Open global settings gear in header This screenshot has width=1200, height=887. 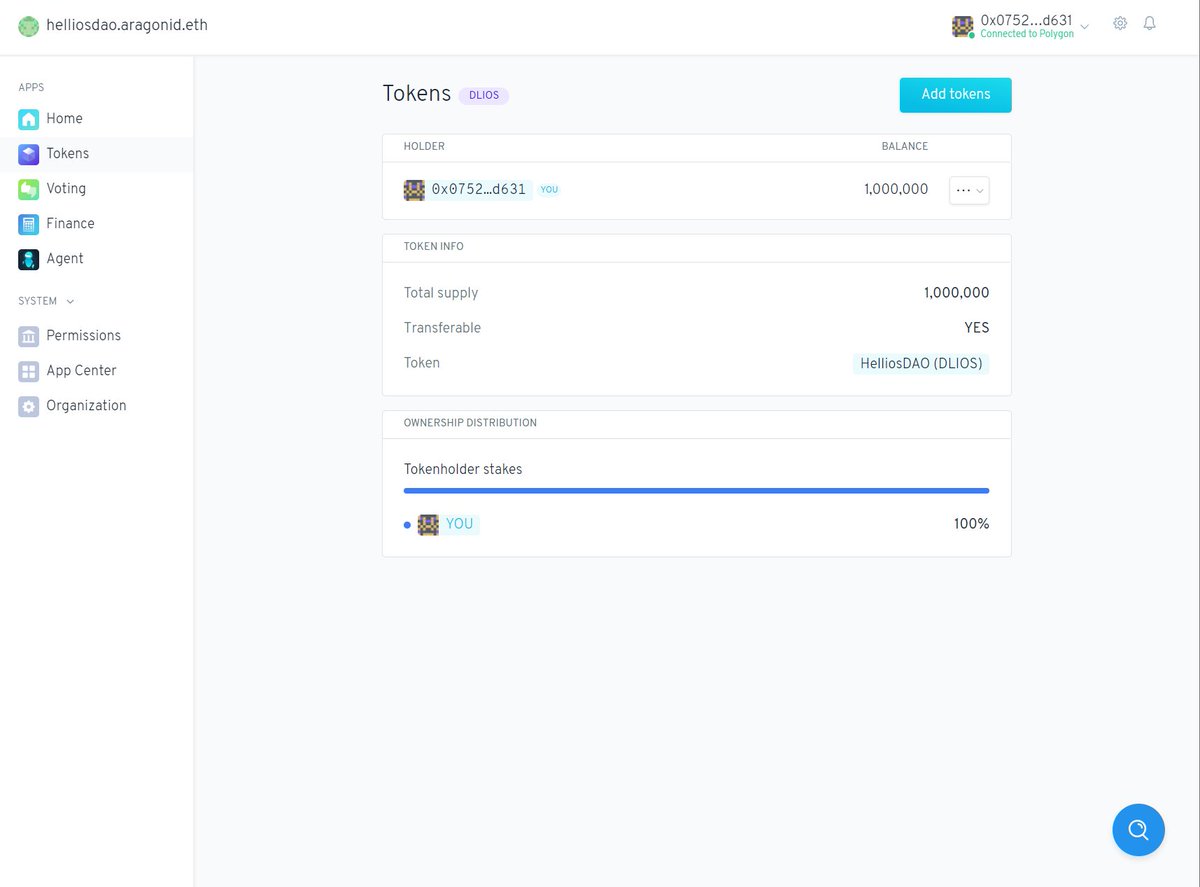(1120, 23)
